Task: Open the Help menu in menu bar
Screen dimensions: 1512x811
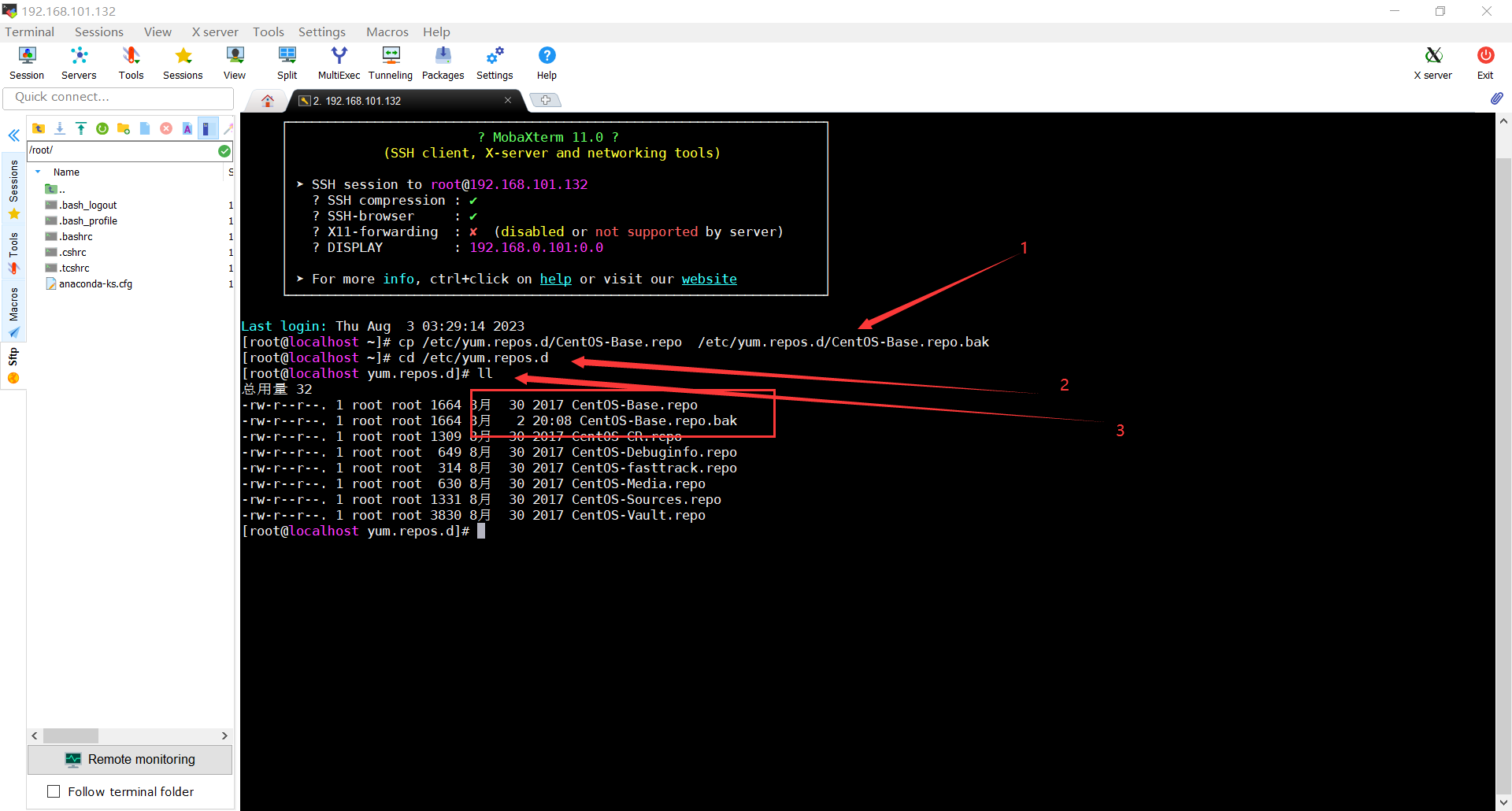Action: point(436,31)
